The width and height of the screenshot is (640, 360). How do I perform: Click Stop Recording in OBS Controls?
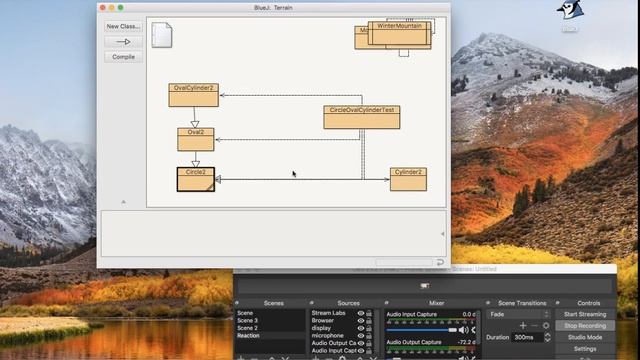[585, 326]
